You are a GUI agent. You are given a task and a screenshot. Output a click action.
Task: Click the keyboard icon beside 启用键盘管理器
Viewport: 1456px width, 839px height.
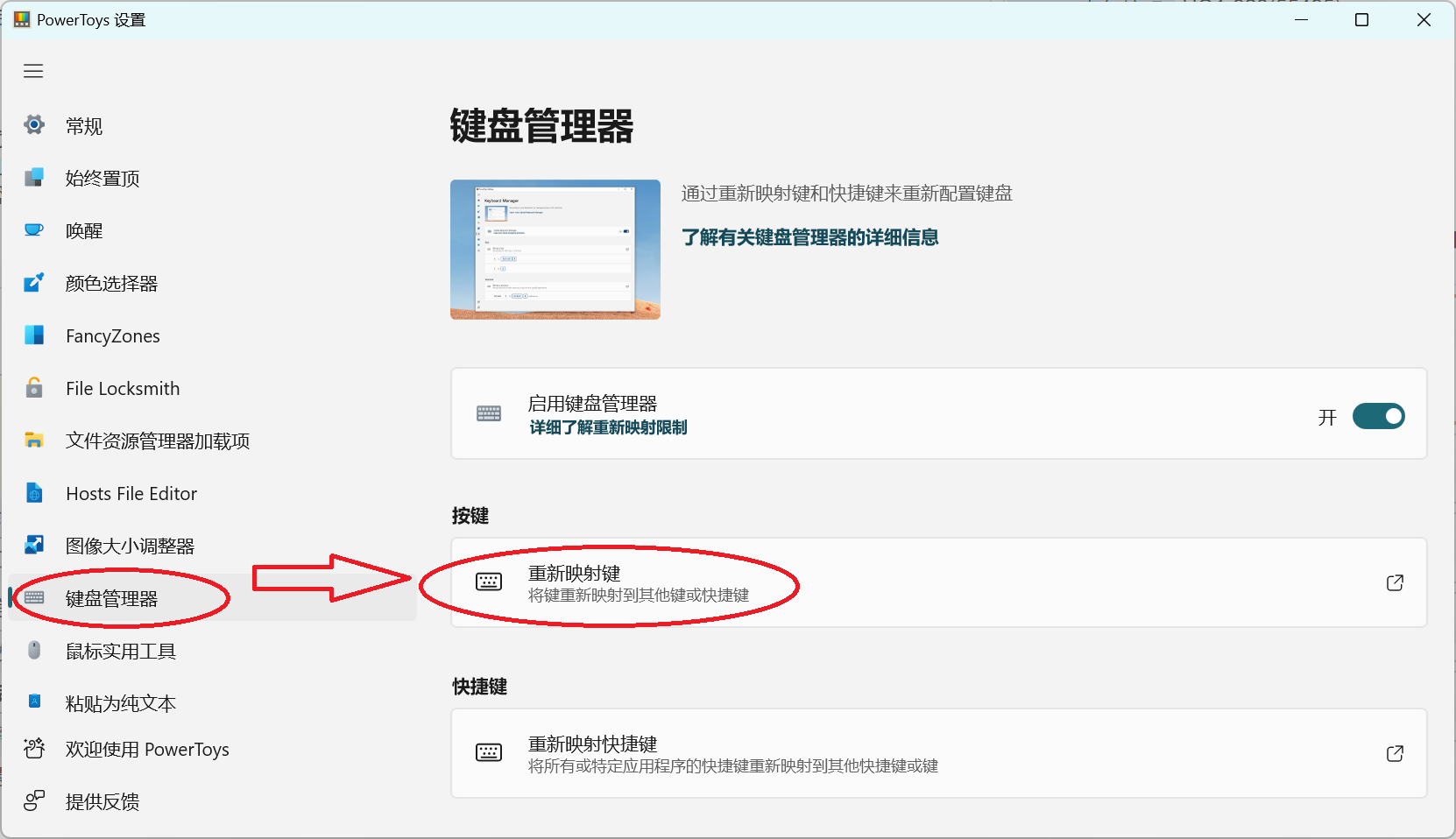[489, 413]
